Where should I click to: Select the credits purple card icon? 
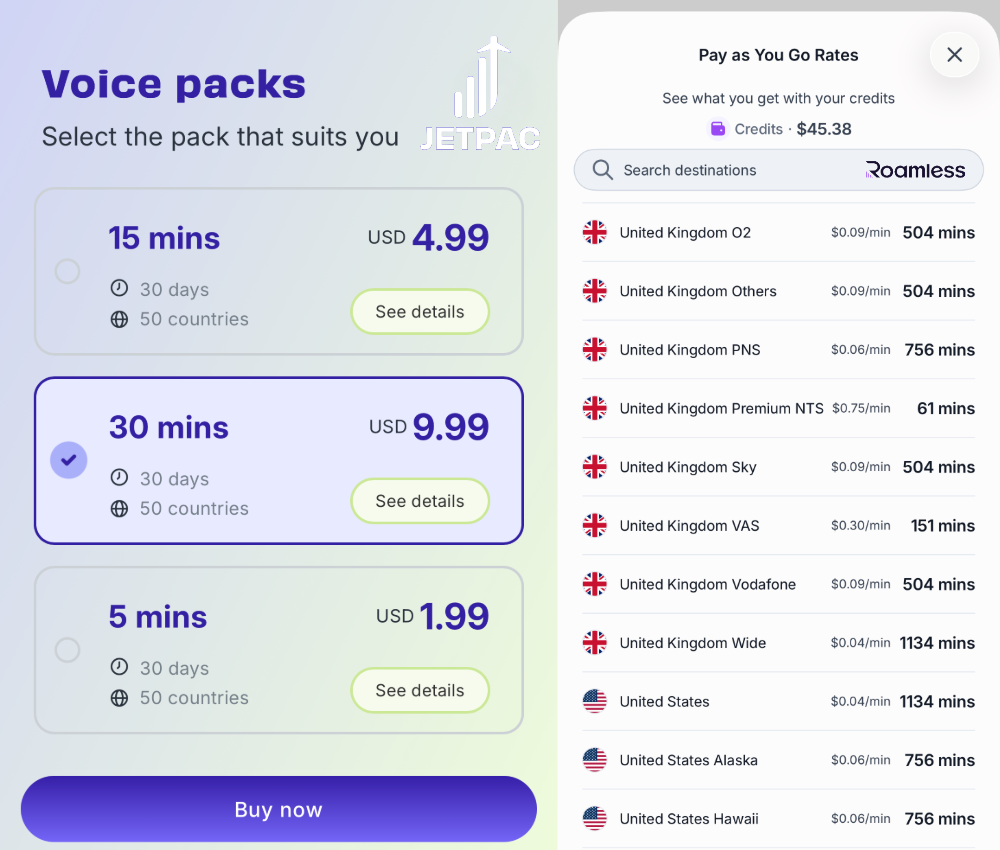pos(717,129)
